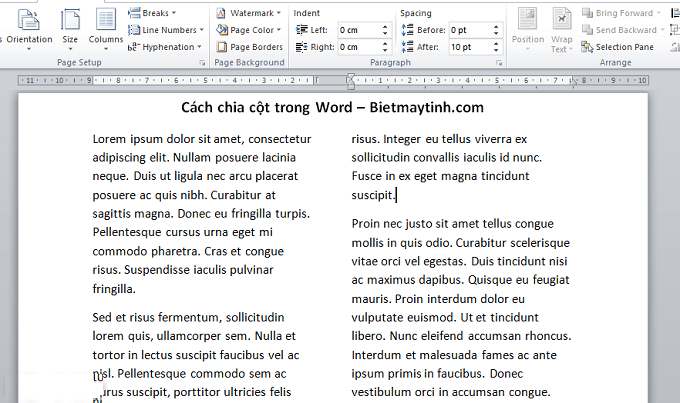Click the Page Borders icon
Image resolution: width=680 pixels, height=403 pixels.
(222, 47)
